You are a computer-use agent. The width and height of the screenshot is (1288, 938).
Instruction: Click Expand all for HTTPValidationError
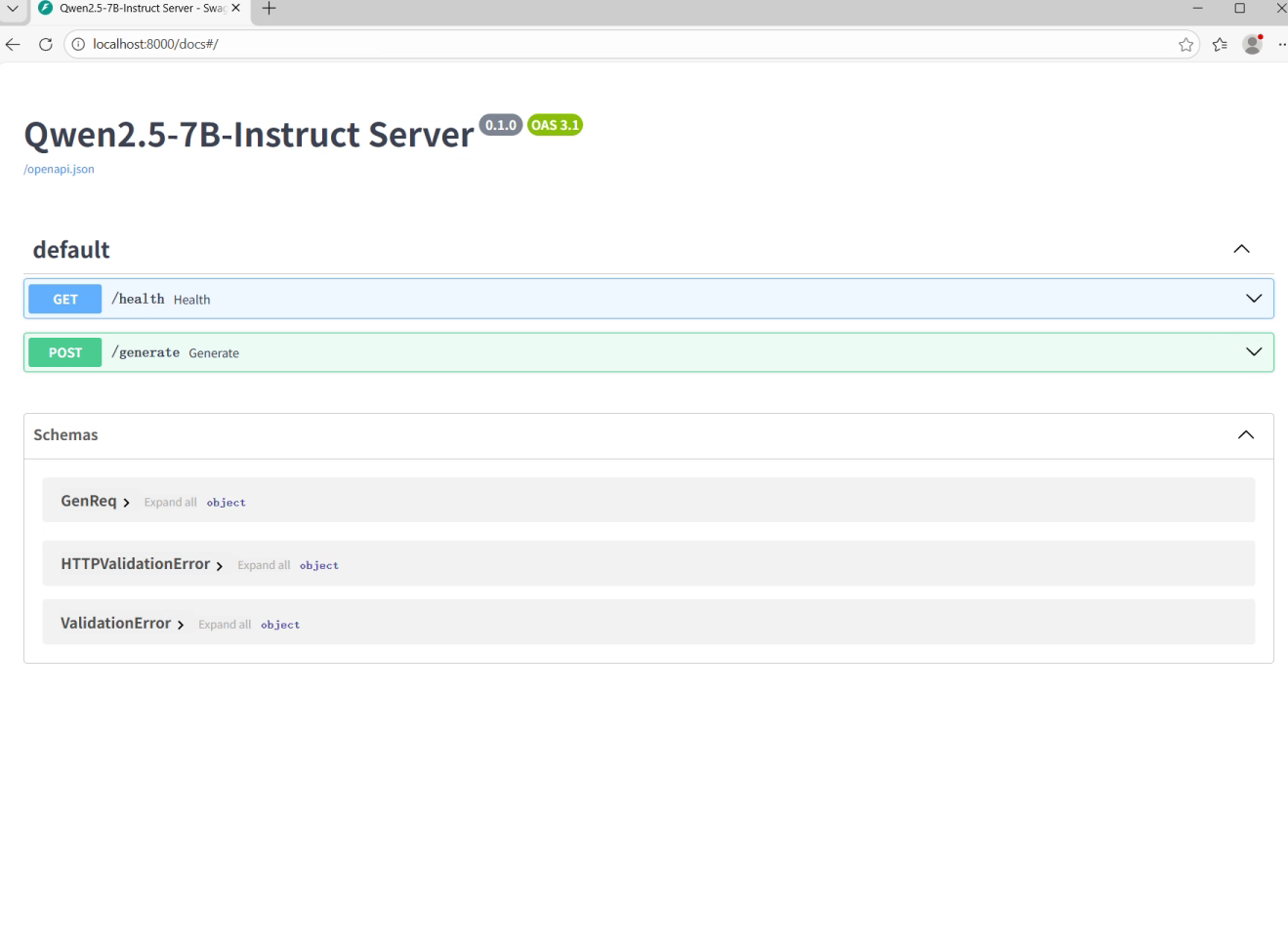tap(264, 565)
